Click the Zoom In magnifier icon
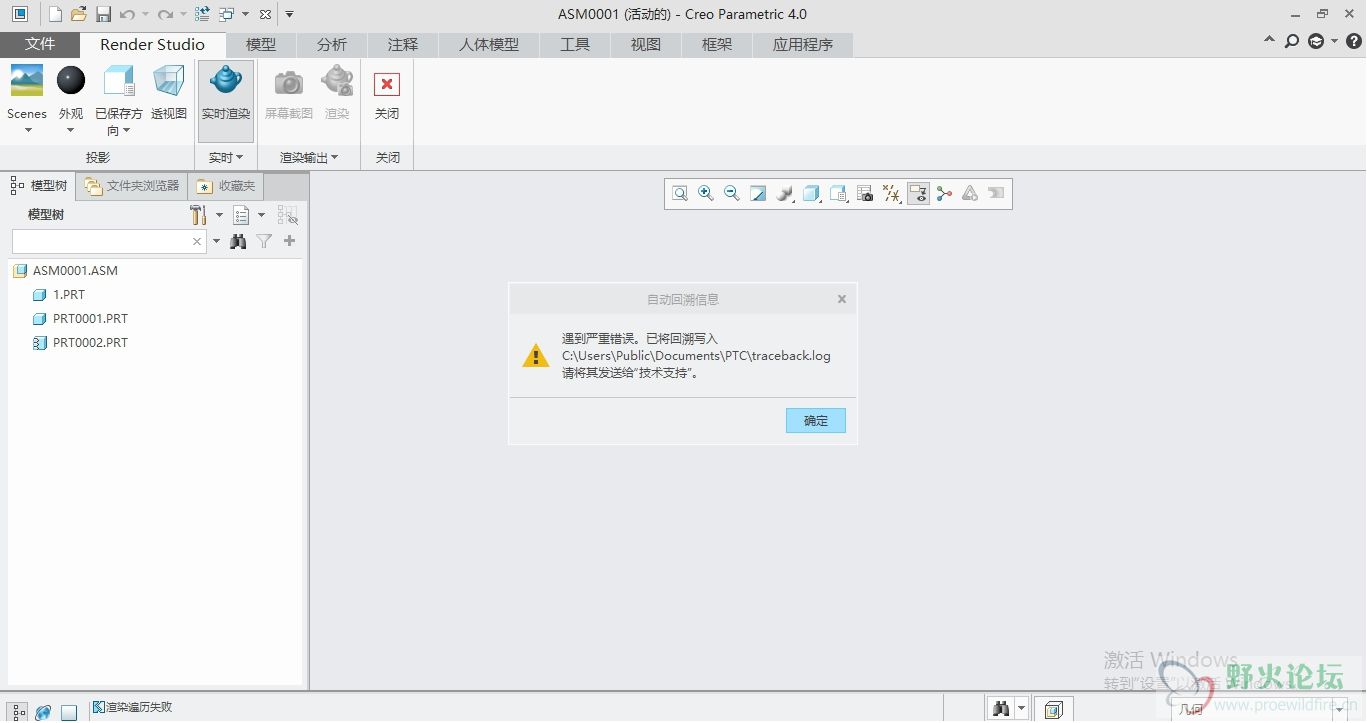The image size is (1367, 723). (706, 194)
